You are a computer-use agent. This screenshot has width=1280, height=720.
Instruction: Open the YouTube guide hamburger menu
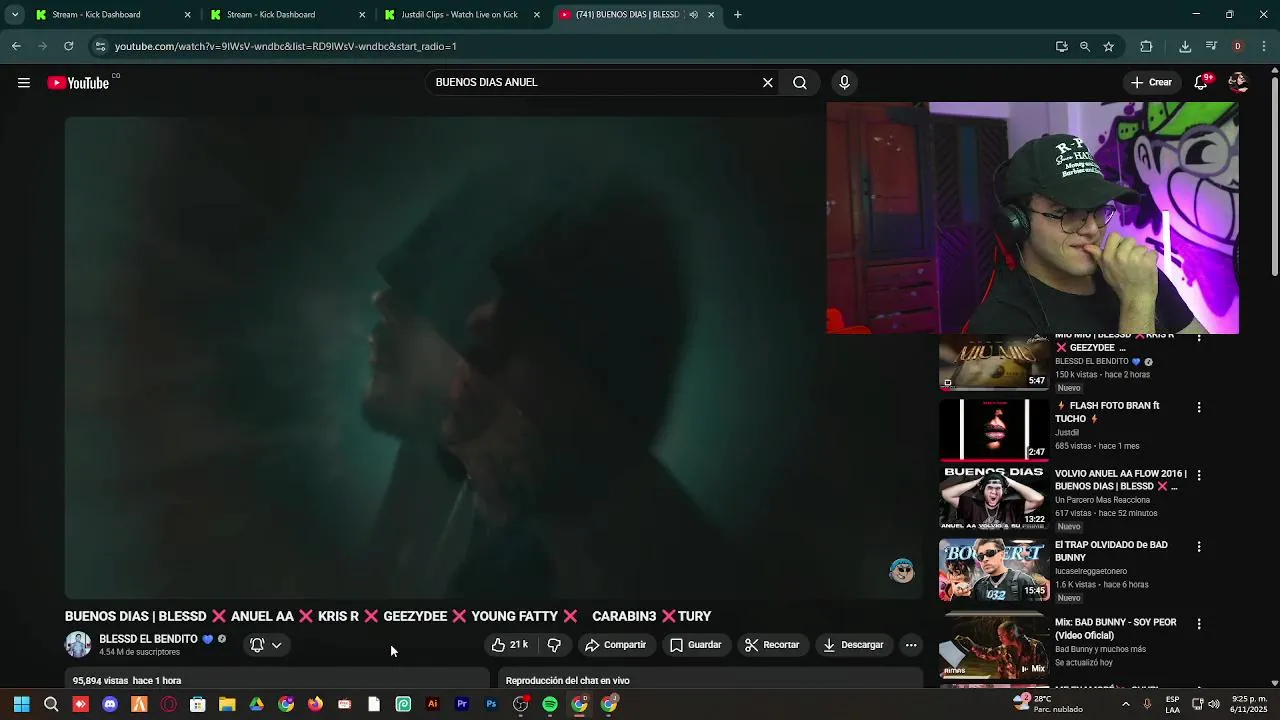click(x=24, y=83)
